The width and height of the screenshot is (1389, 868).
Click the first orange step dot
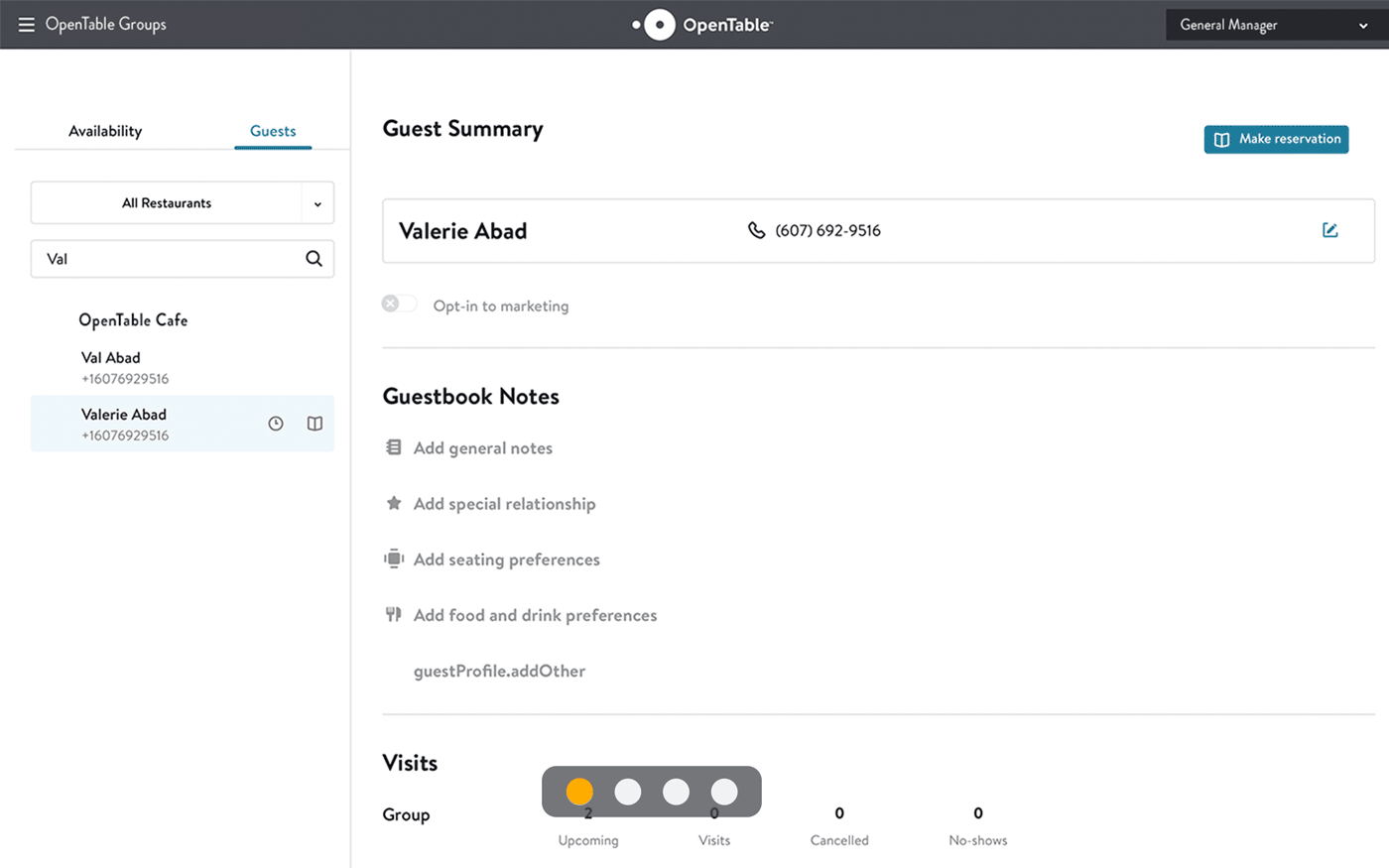point(579,792)
